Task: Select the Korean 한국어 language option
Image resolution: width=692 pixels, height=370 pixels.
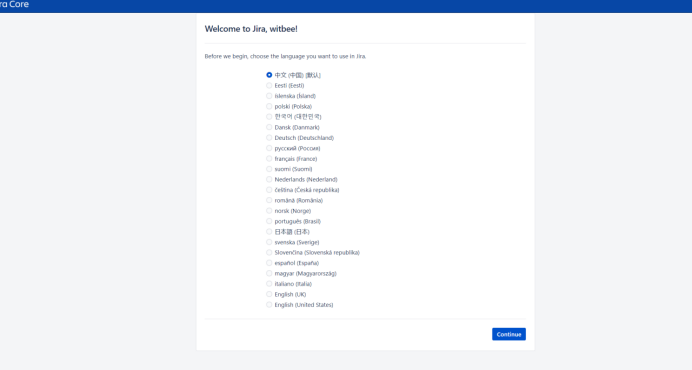Action: [269, 117]
